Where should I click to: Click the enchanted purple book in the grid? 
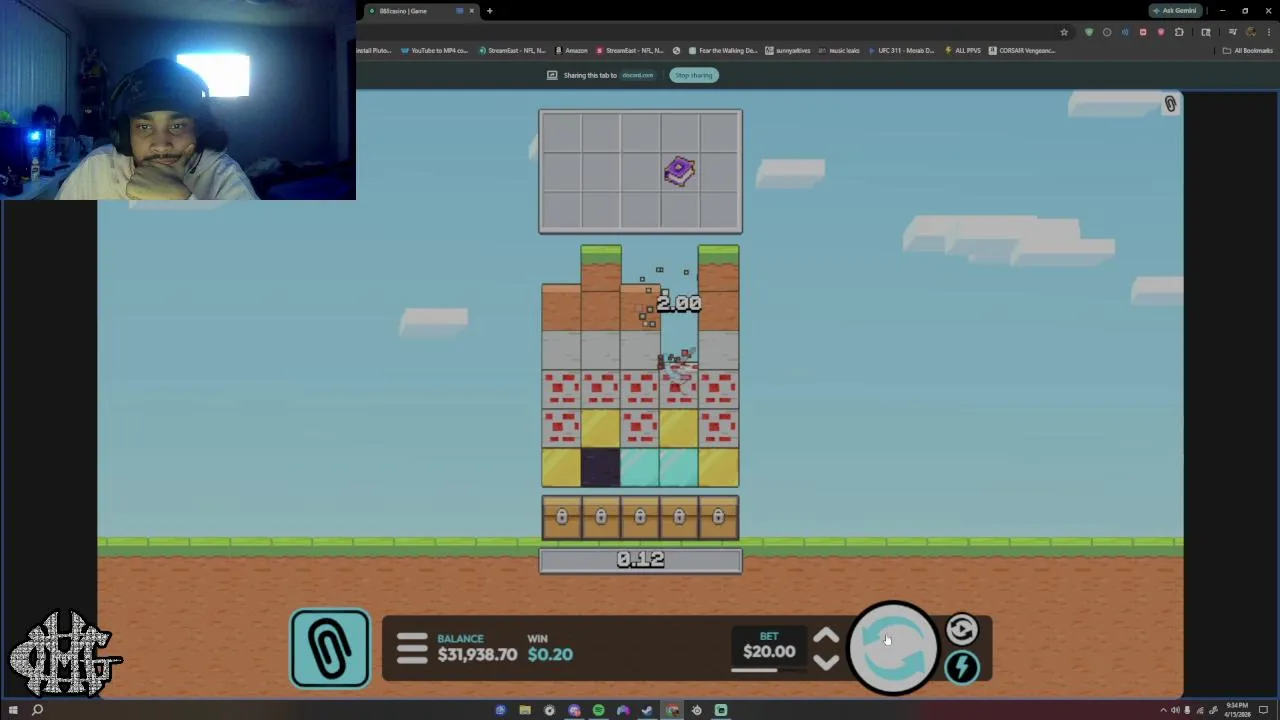(x=679, y=172)
